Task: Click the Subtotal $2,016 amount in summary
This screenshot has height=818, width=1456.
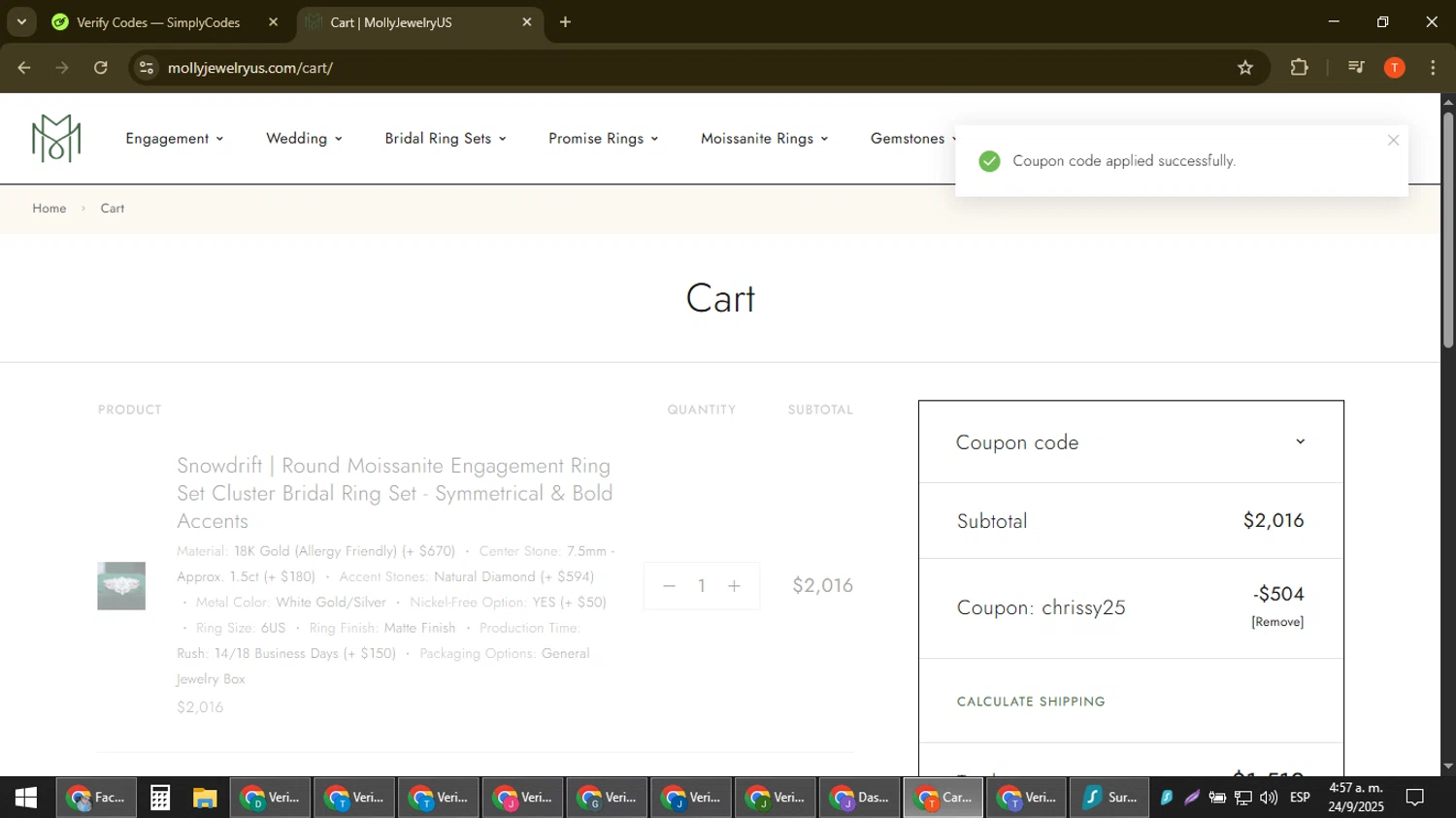Action: [1274, 521]
